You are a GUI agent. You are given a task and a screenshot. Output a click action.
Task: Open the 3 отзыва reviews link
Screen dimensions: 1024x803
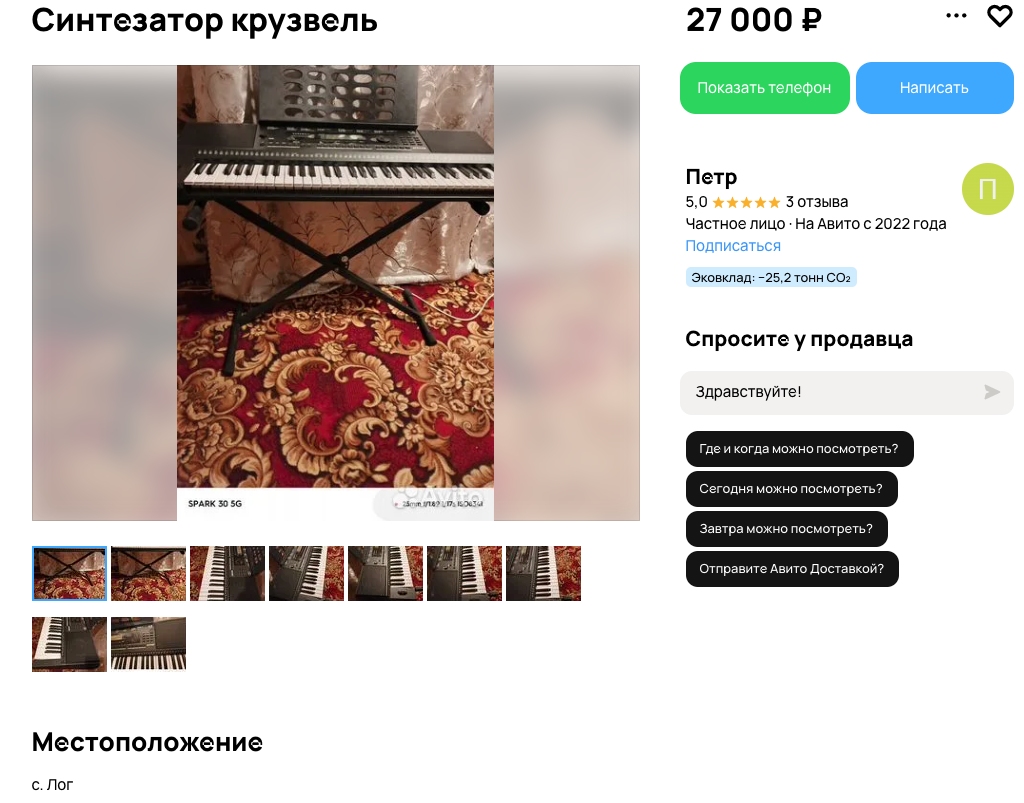pos(816,202)
